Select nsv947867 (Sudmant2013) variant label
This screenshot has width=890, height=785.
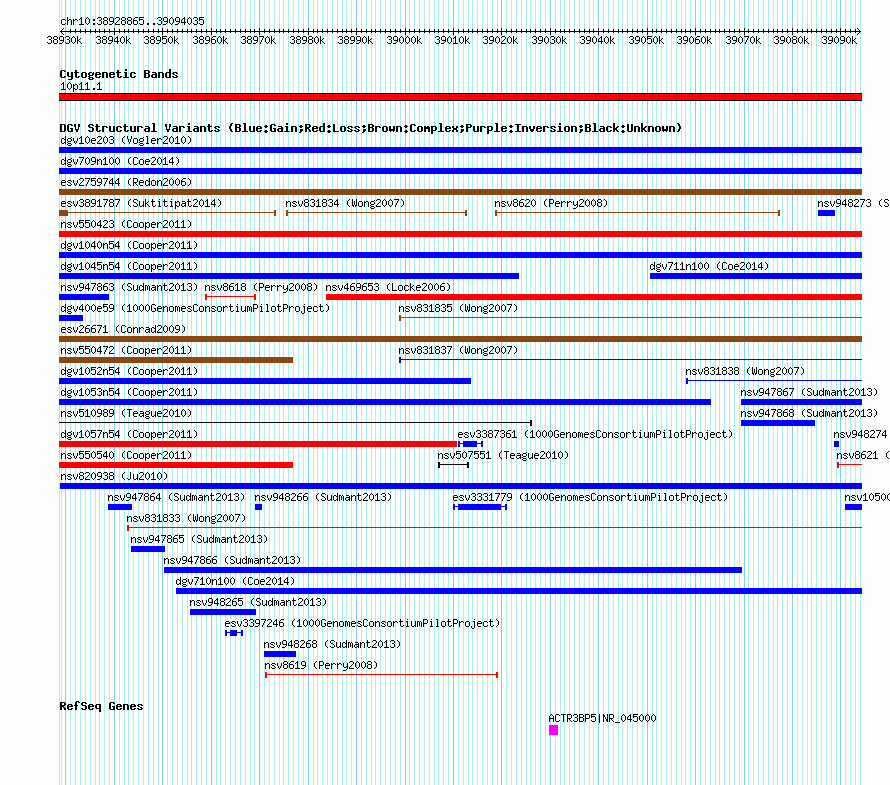[809, 392]
